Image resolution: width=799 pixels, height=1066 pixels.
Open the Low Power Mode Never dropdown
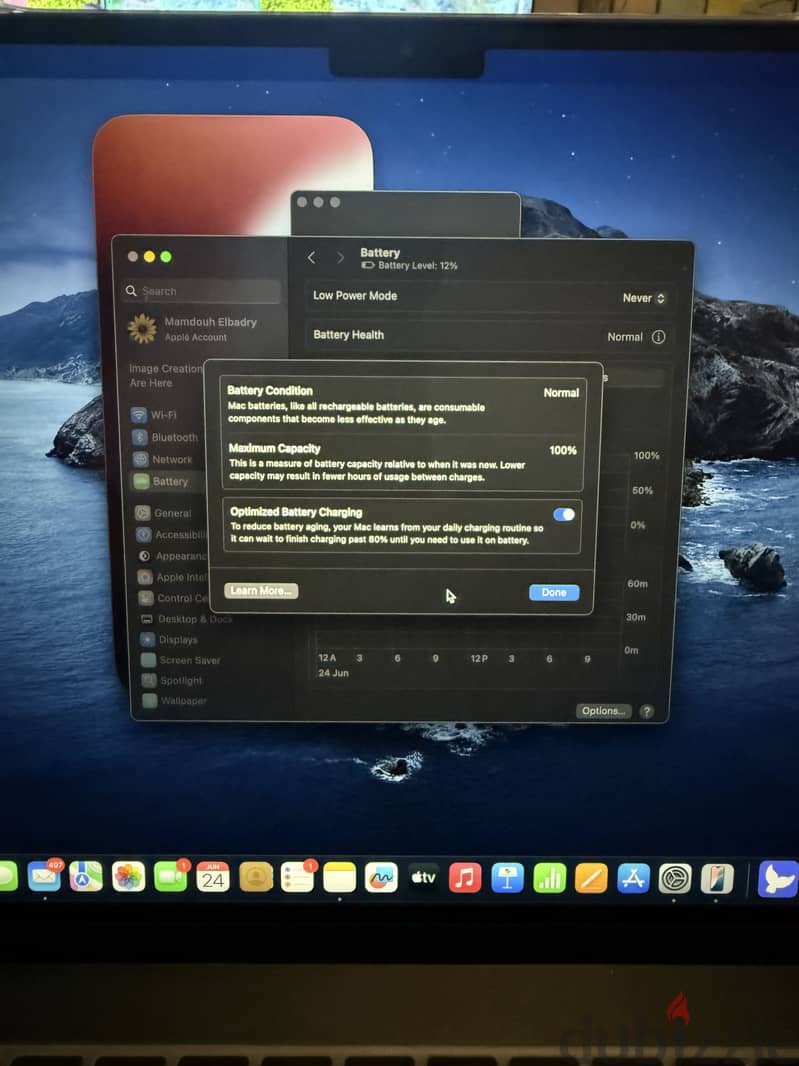(643, 298)
